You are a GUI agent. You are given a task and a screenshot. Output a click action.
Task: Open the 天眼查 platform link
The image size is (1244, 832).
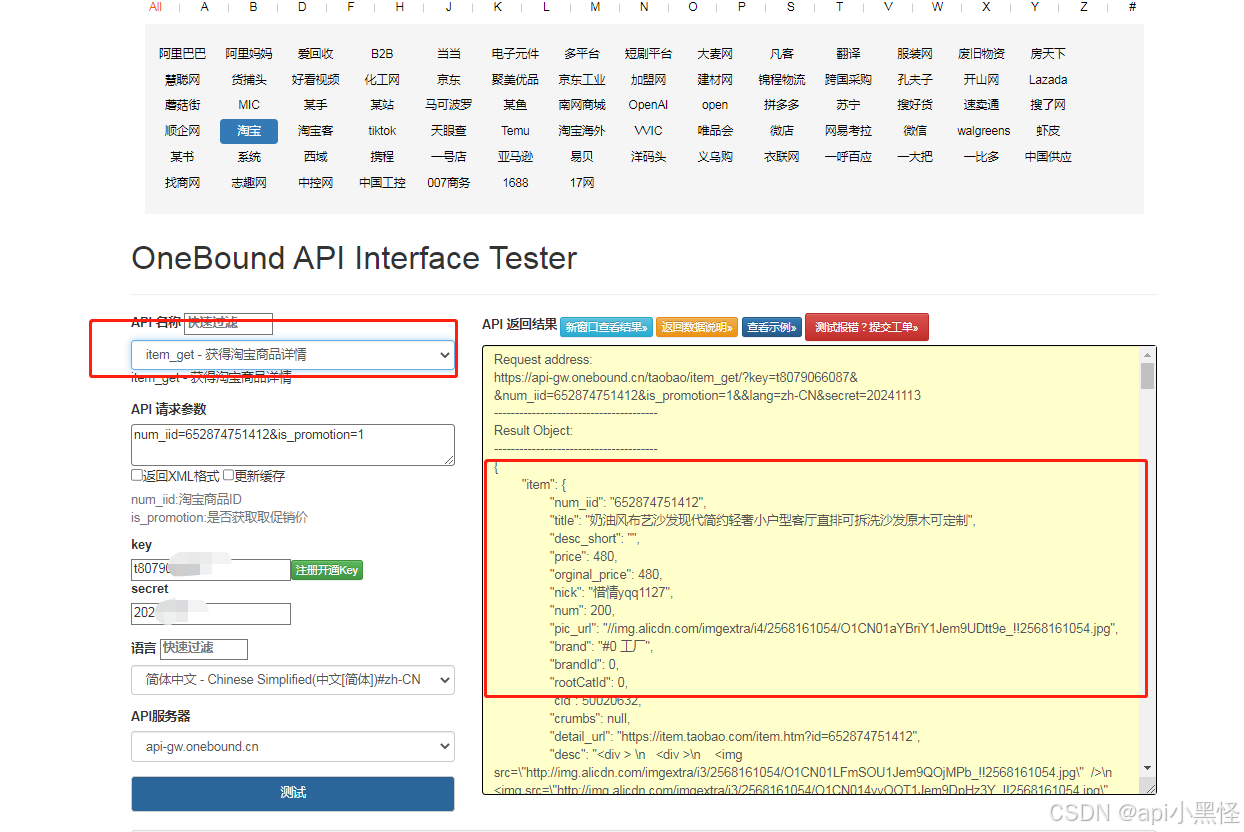[x=449, y=131]
